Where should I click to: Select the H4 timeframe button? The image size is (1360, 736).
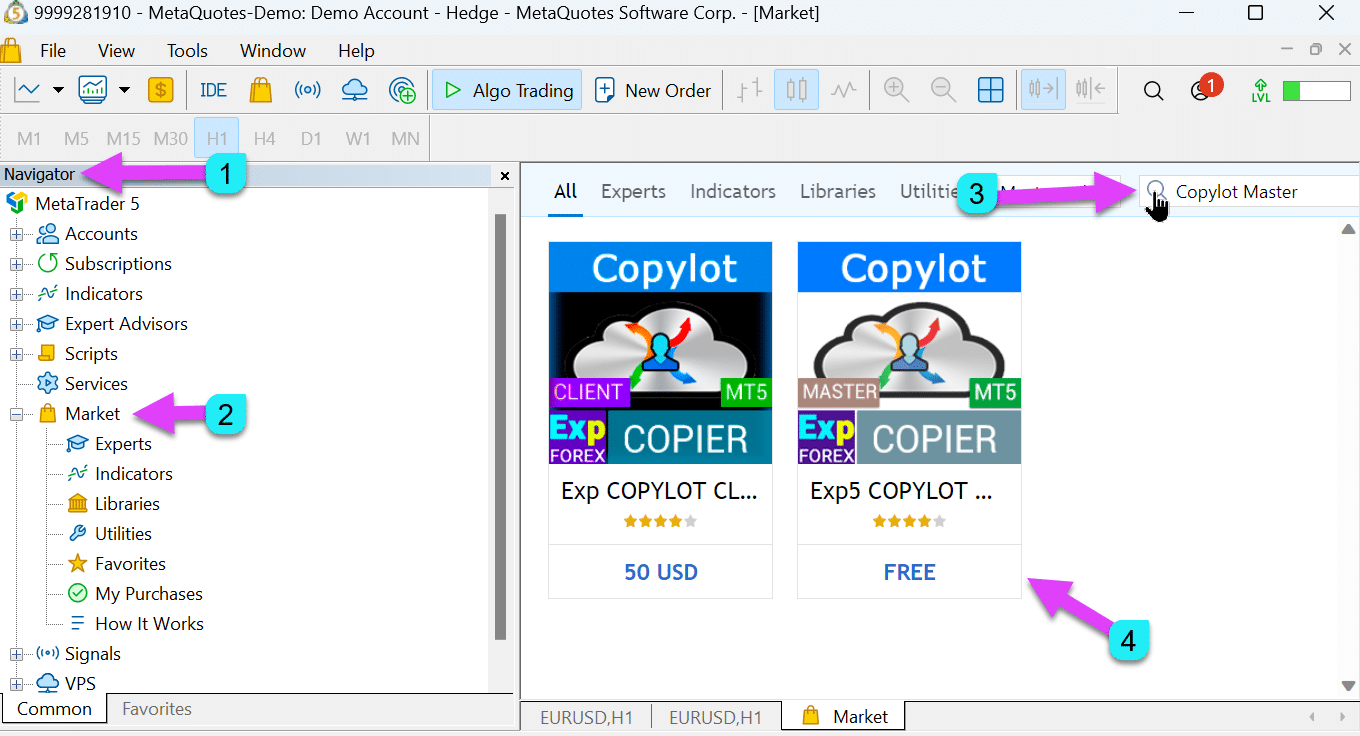coord(264,139)
